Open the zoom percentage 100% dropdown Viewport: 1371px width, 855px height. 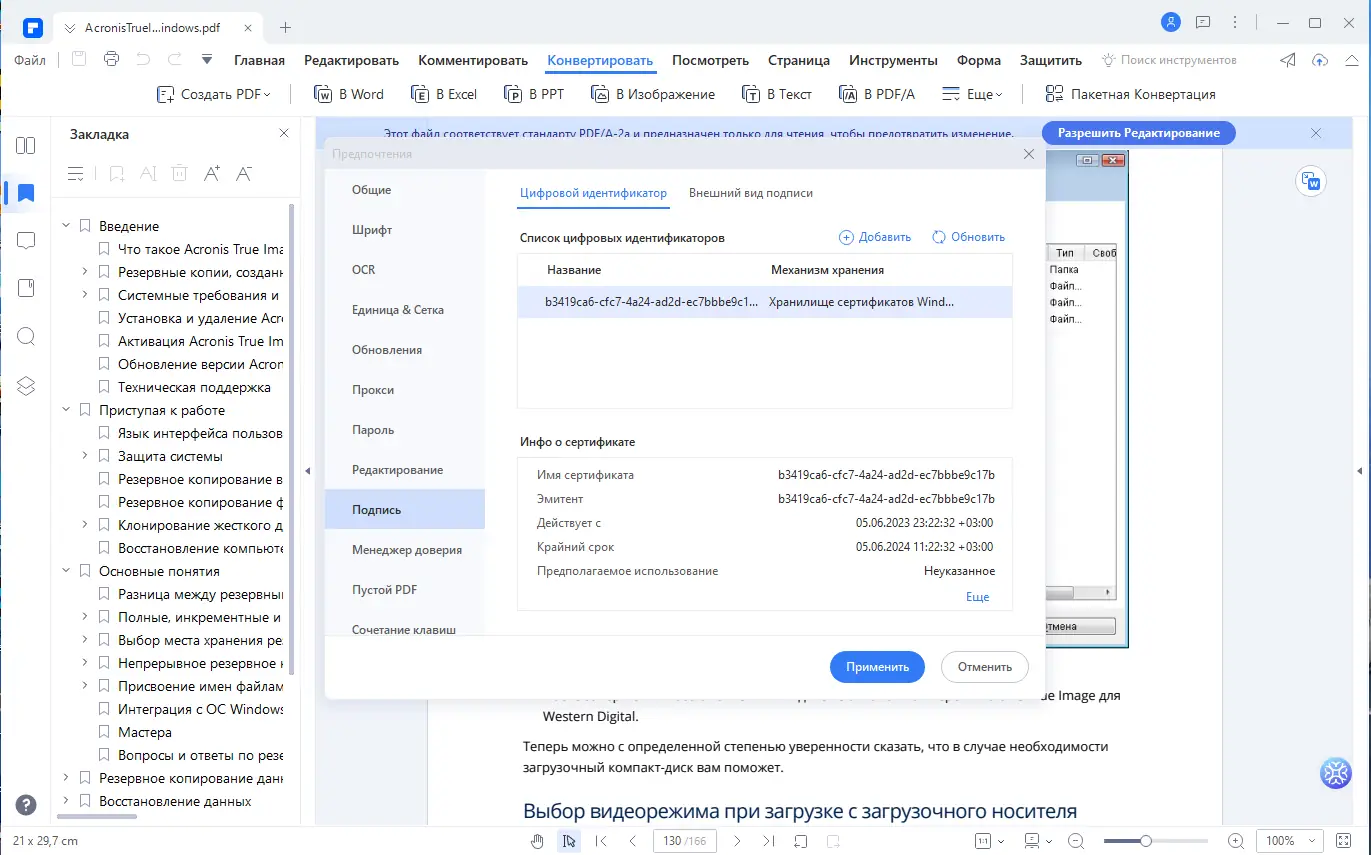(1290, 841)
